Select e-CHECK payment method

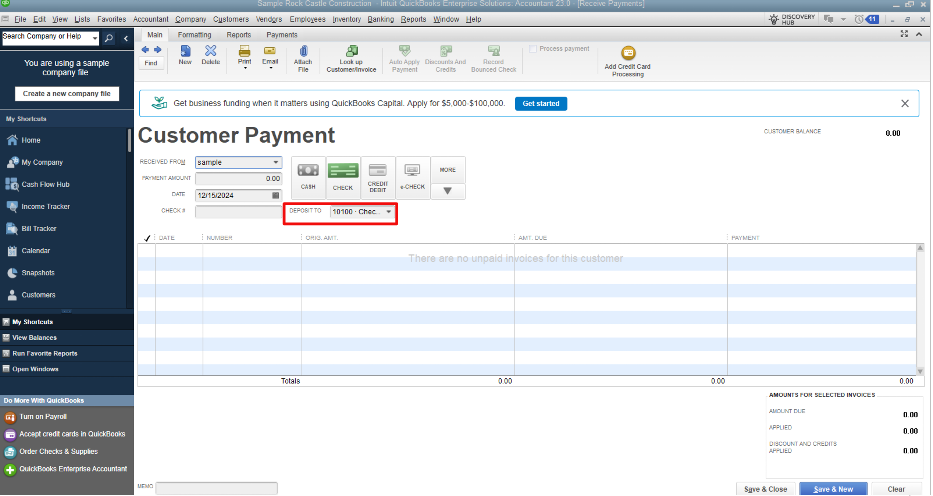pos(412,177)
